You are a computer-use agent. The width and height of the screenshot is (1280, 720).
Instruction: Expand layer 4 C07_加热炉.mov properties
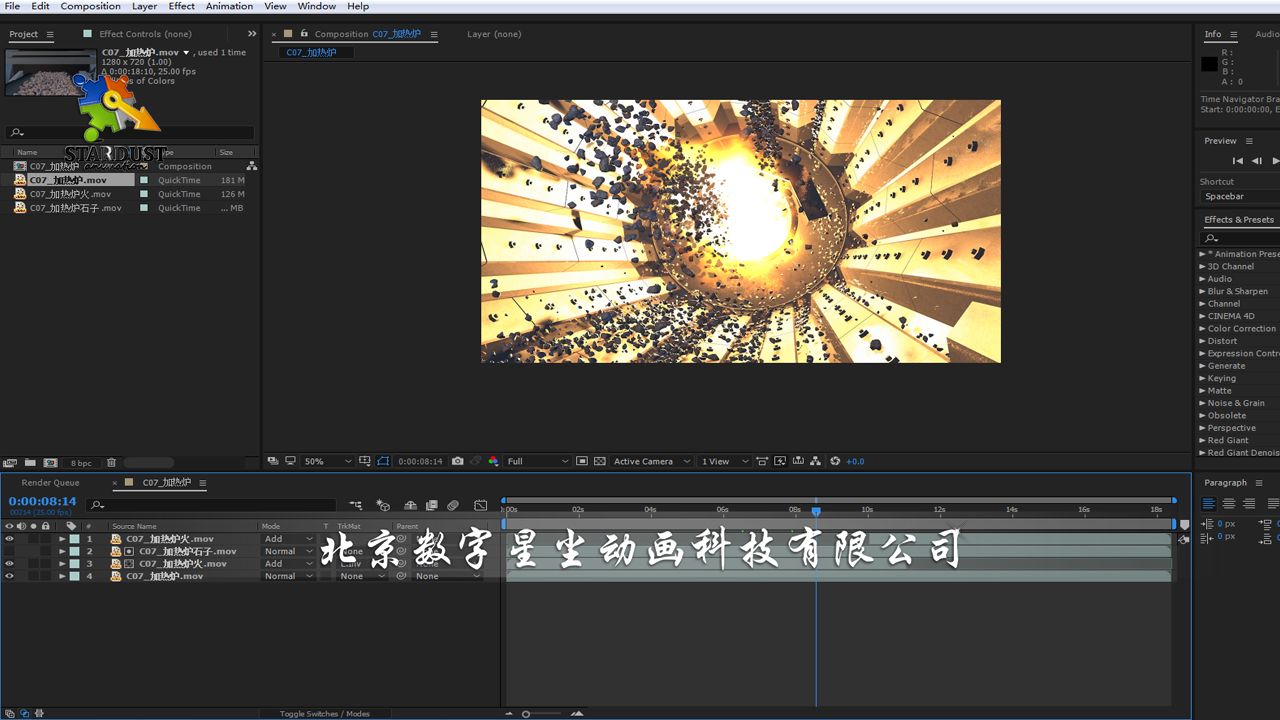click(62, 576)
